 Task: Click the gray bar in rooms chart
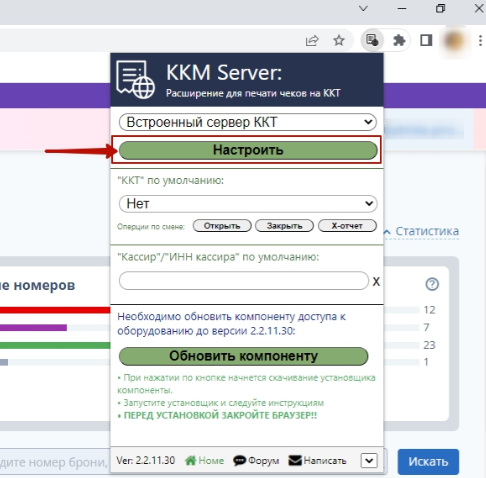tap(4, 362)
